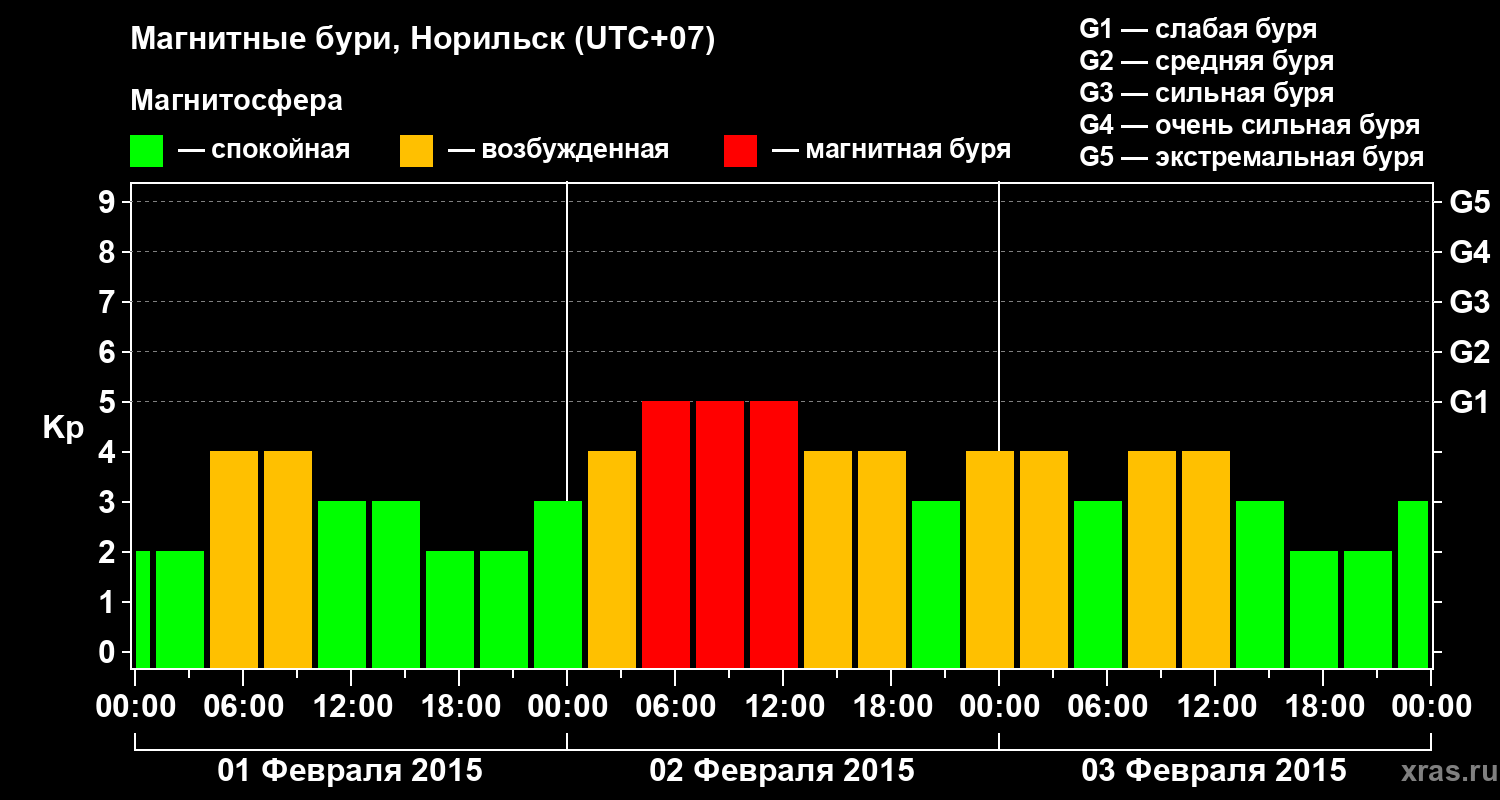Viewport: 1500px width, 800px height.
Task: Click the 'G3 — сильная буря' legend line
Action: pos(1206,93)
